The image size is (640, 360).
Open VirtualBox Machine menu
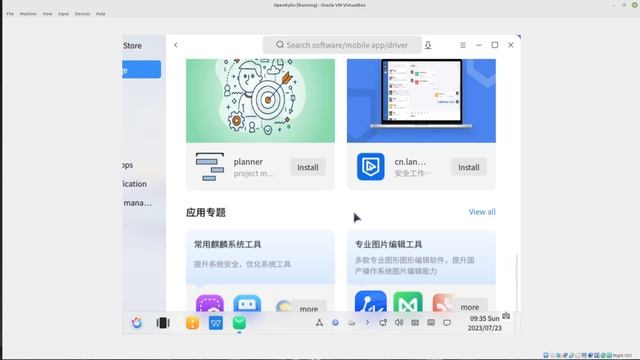click(x=28, y=14)
